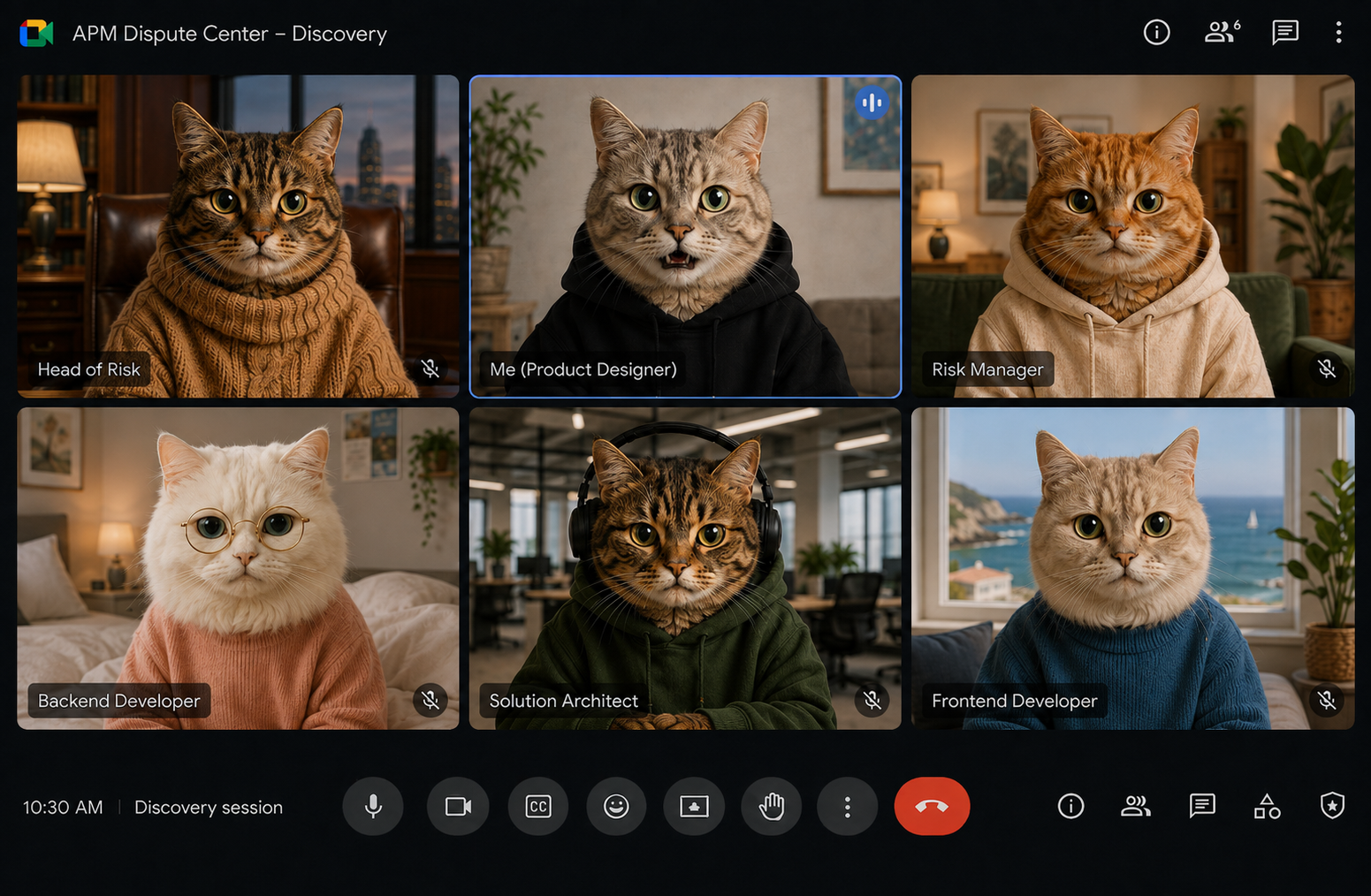Open the top bar three-dot options menu
Viewport: 1371px width, 896px height.
[1338, 33]
